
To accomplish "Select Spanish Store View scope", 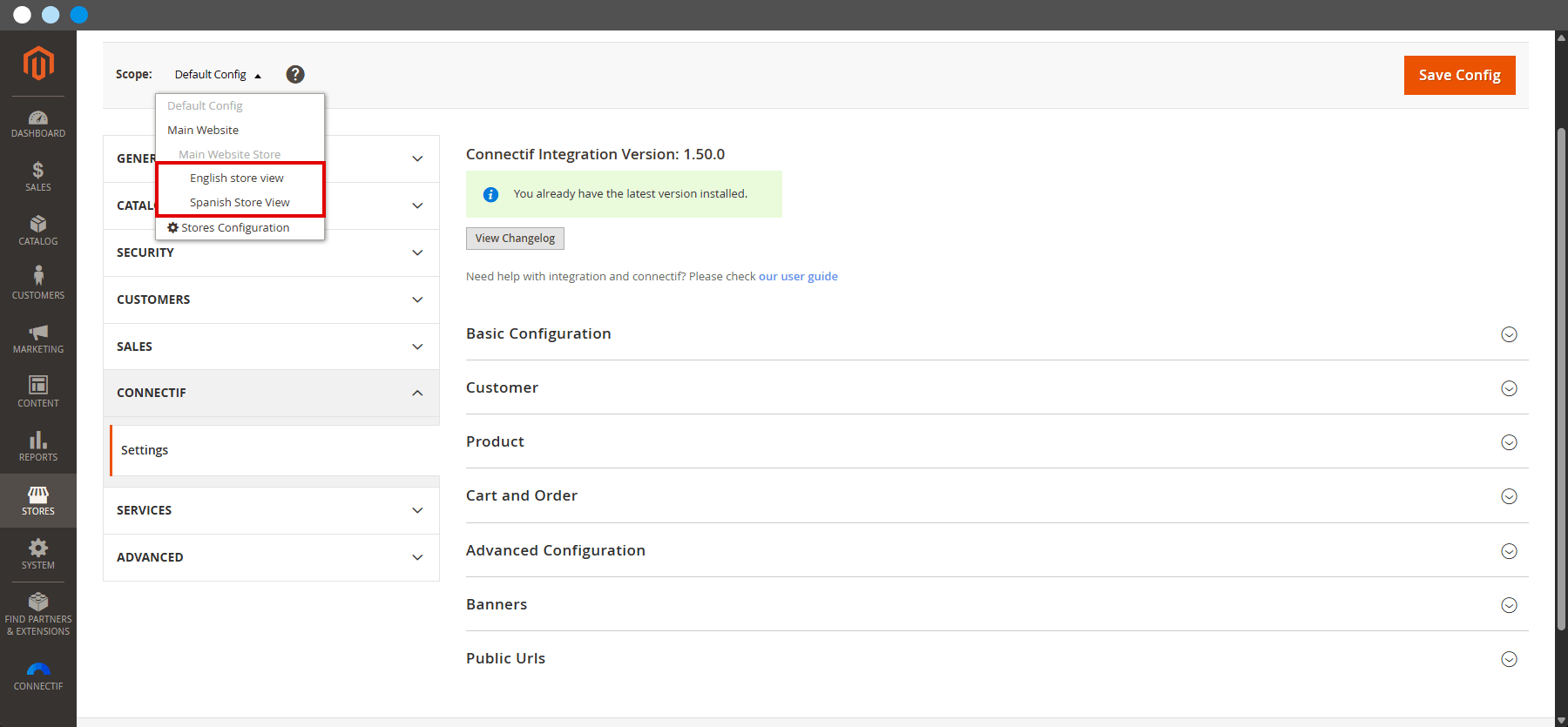I will (x=240, y=202).
